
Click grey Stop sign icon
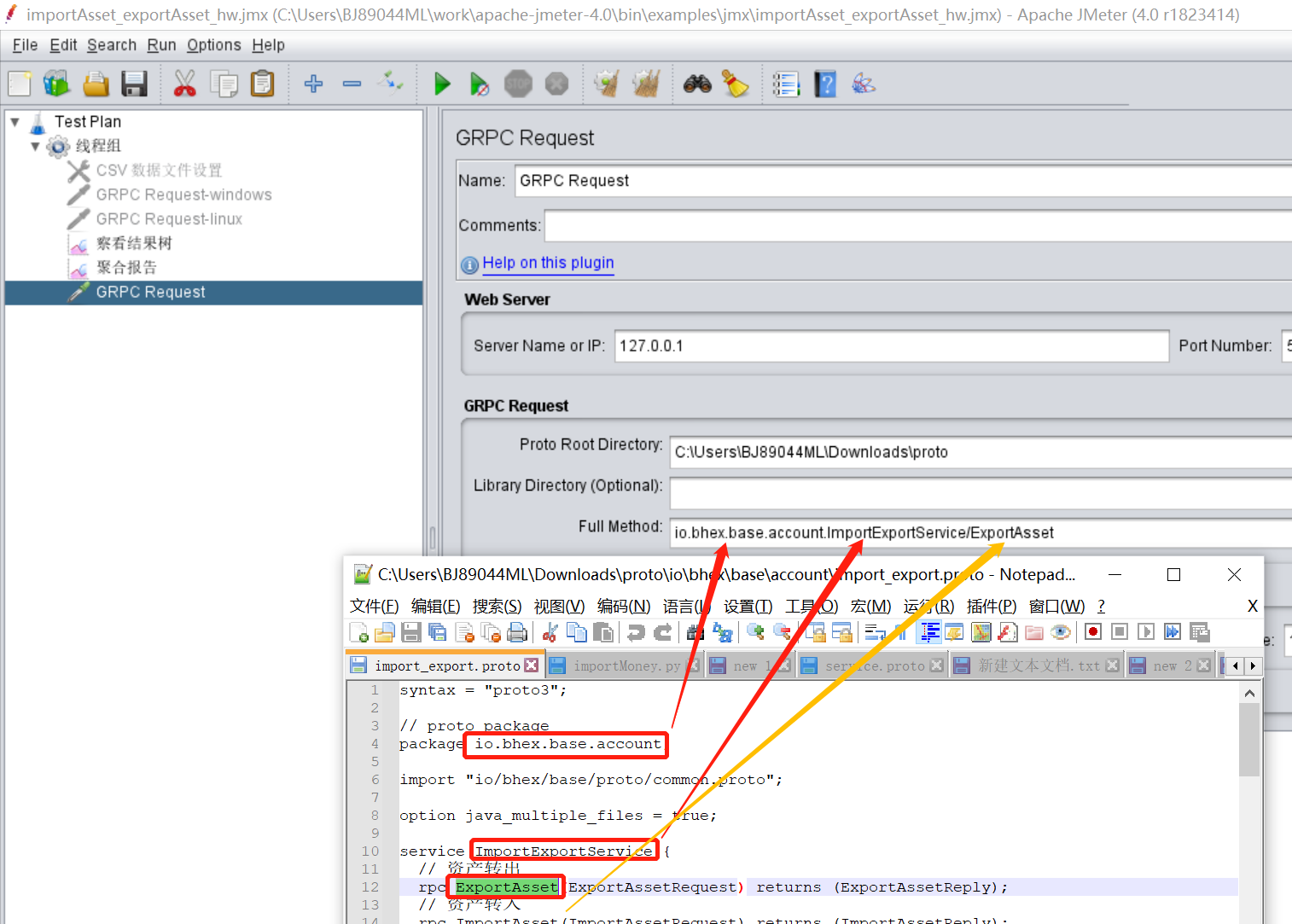click(518, 84)
